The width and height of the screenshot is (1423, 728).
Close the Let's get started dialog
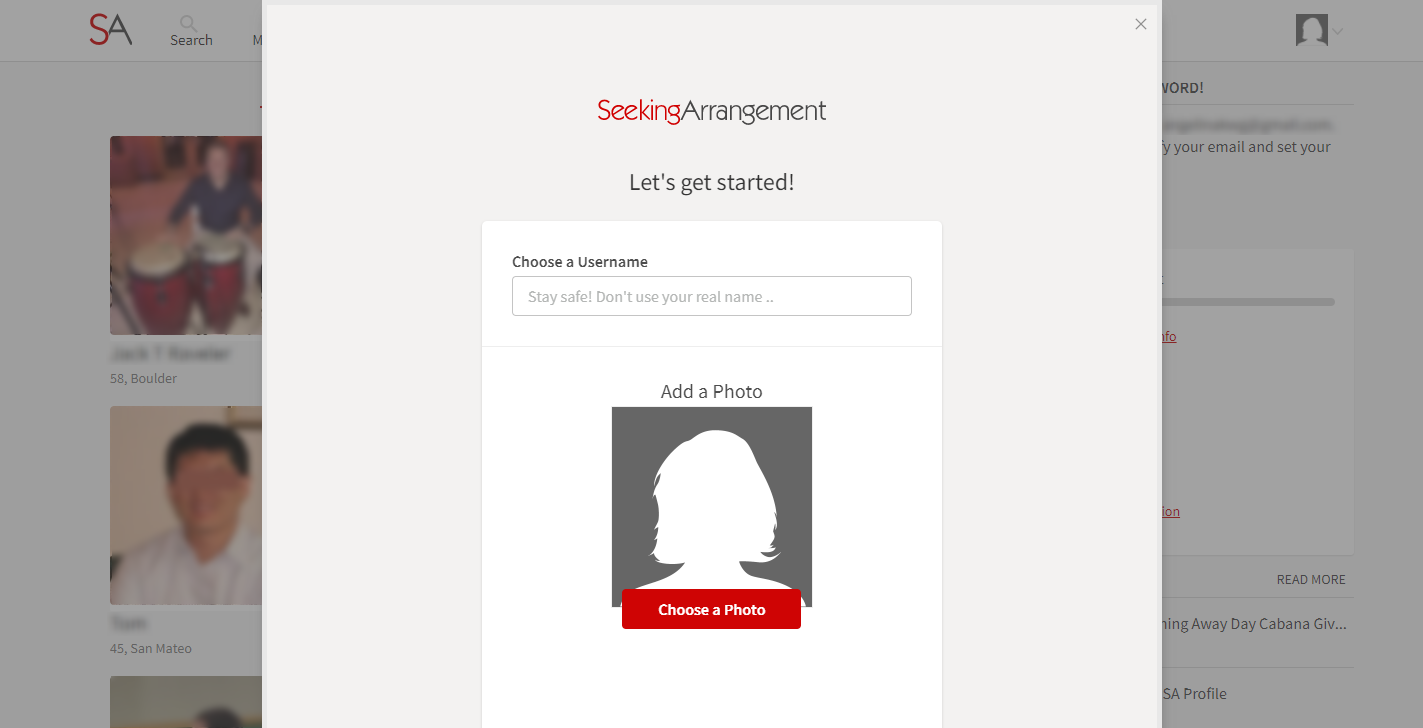(1141, 24)
